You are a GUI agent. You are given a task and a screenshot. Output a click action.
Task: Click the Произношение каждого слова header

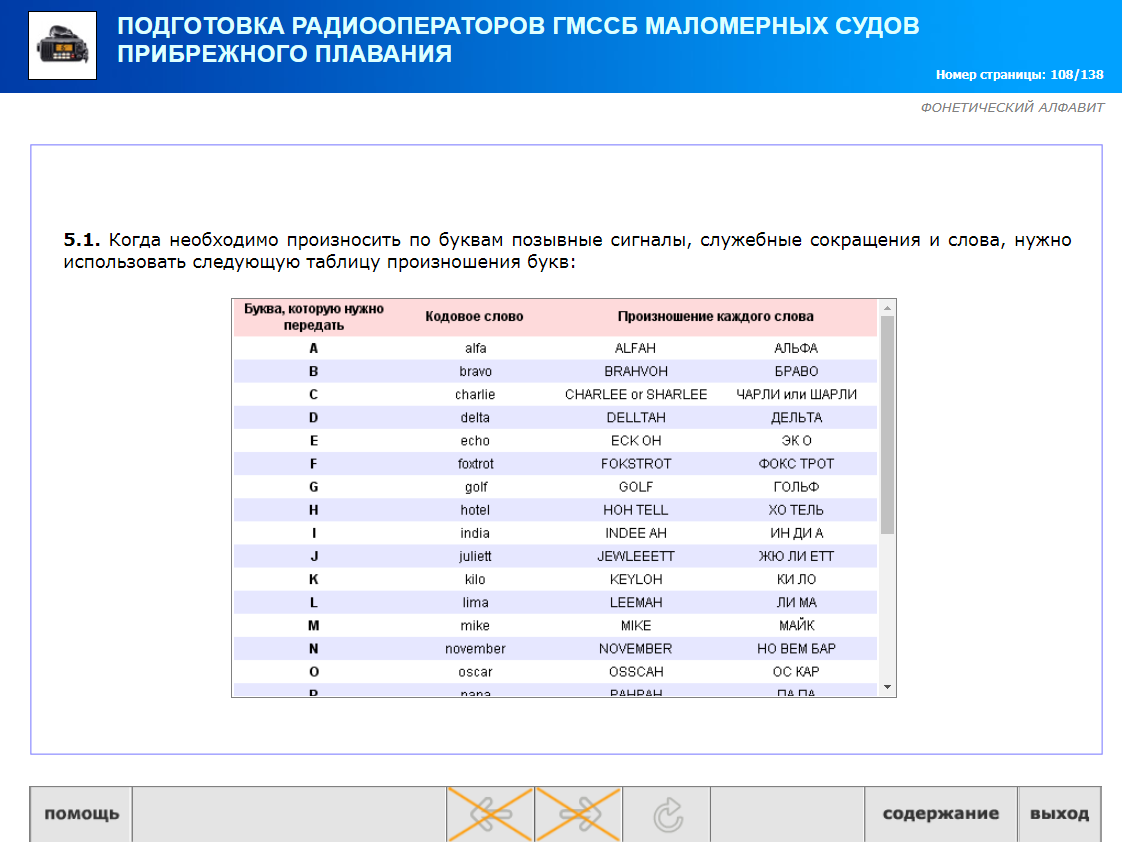click(x=716, y=316)
